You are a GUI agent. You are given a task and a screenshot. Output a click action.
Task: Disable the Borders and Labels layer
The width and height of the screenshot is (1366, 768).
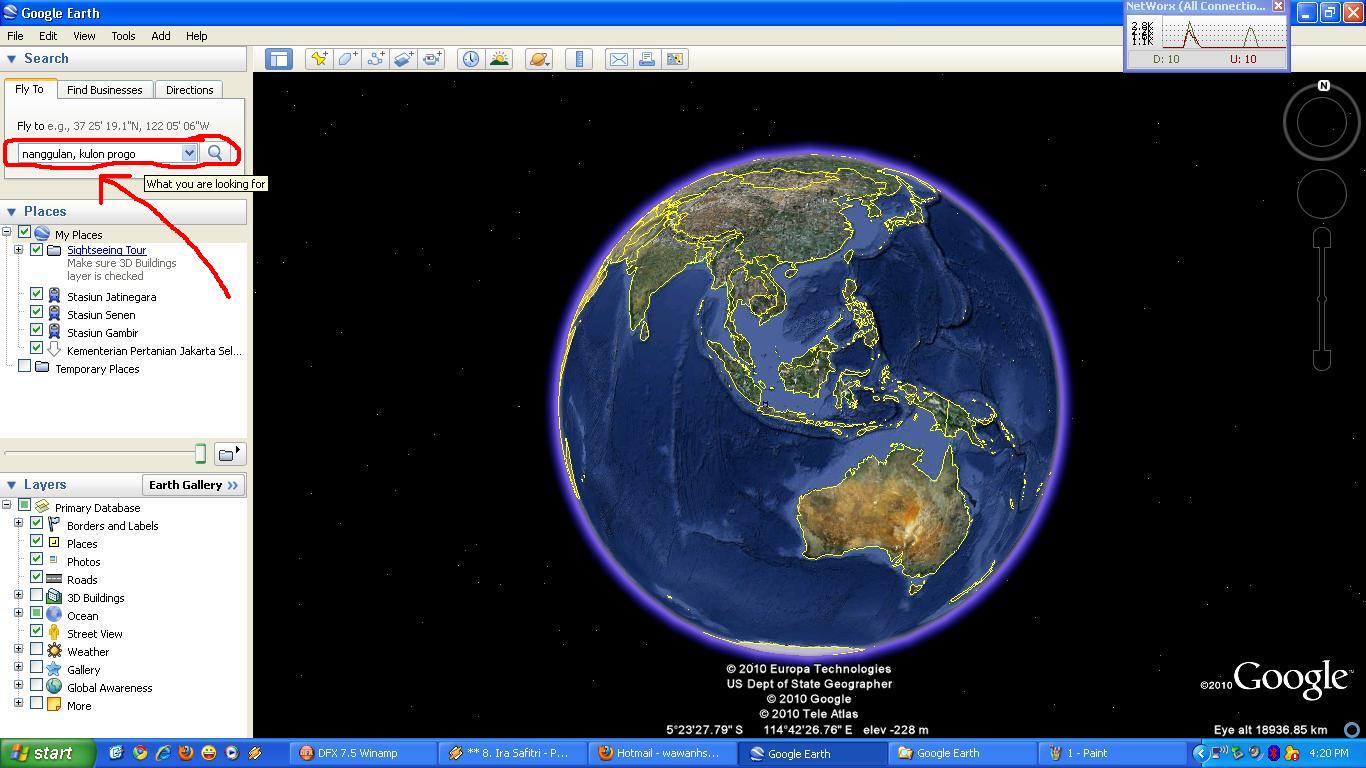(x=37, y=524)
